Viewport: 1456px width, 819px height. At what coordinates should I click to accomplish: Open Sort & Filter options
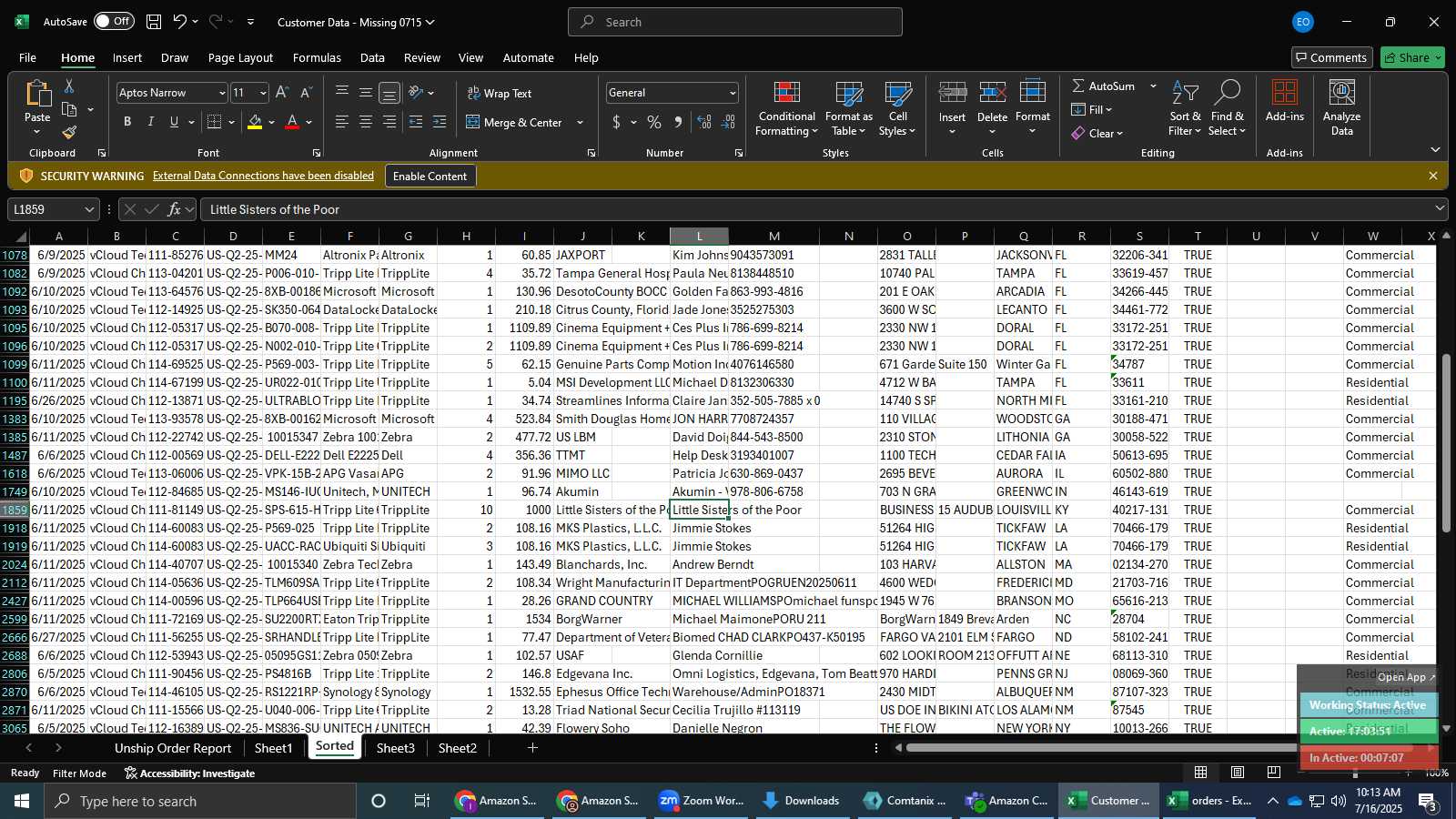tap(1185, 109)
